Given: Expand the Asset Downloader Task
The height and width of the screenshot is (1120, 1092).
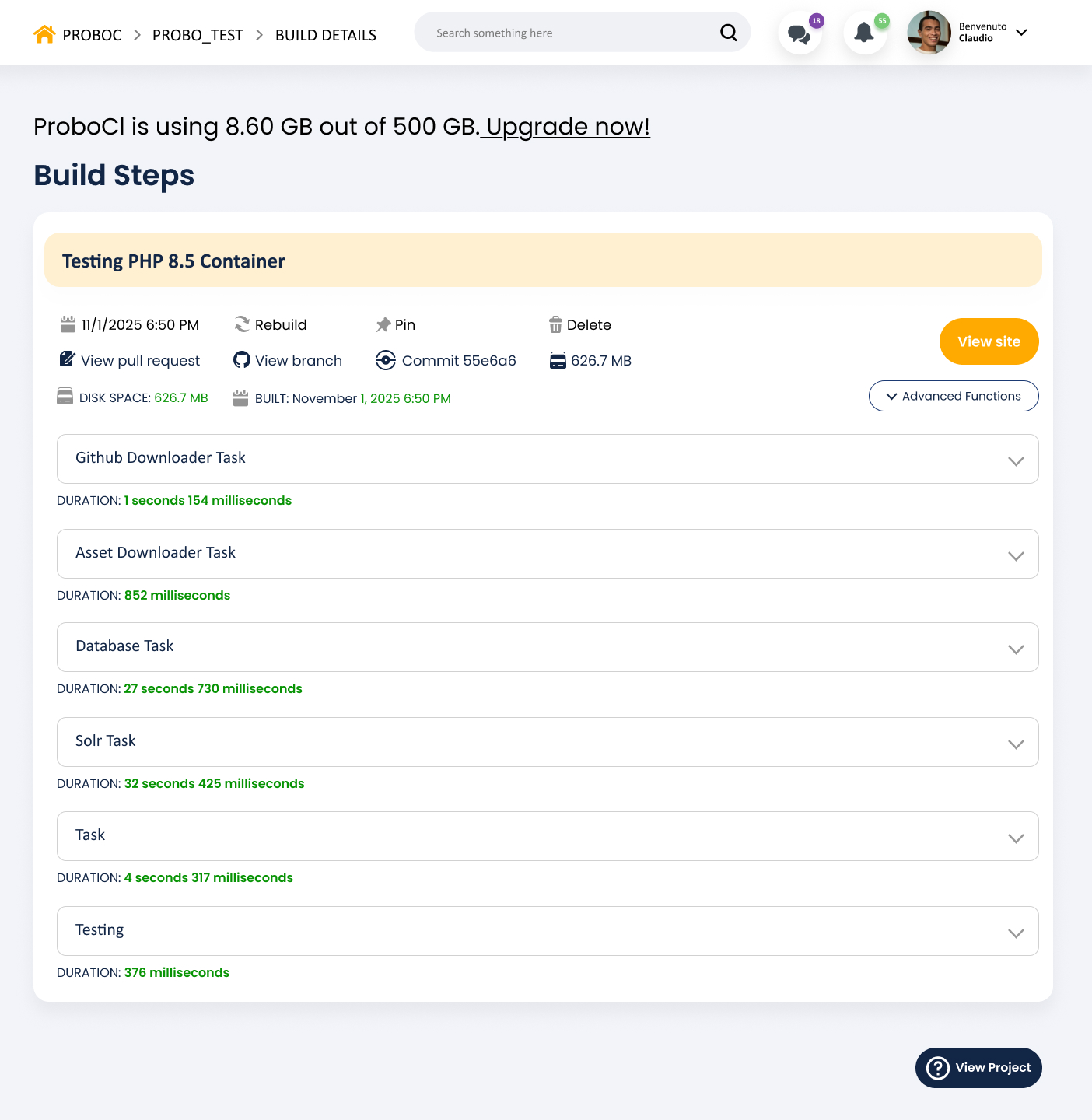Looking at the screenshot, I should tap(1015, 555).
